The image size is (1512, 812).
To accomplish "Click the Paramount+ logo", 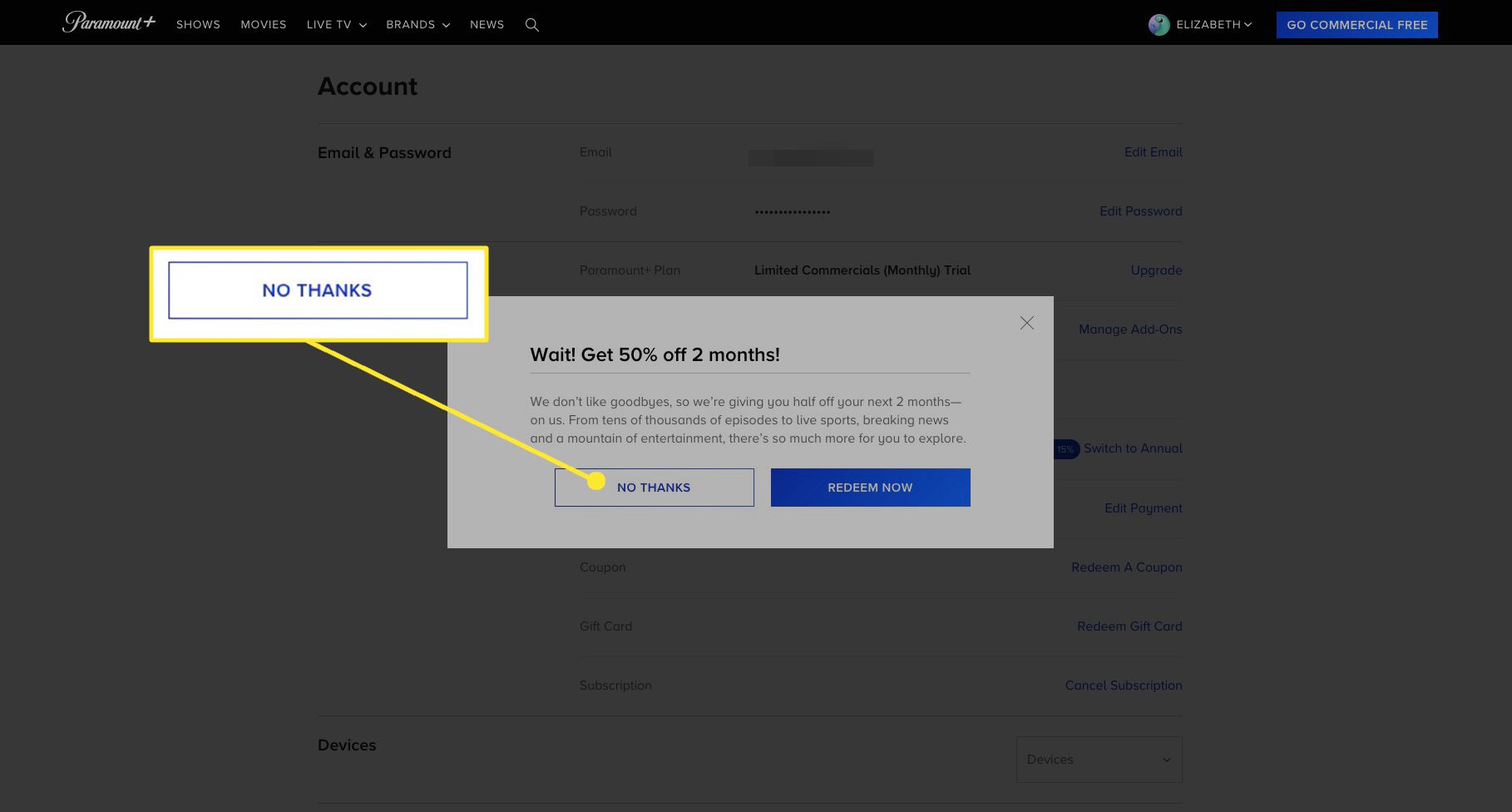I will point(108,22).
